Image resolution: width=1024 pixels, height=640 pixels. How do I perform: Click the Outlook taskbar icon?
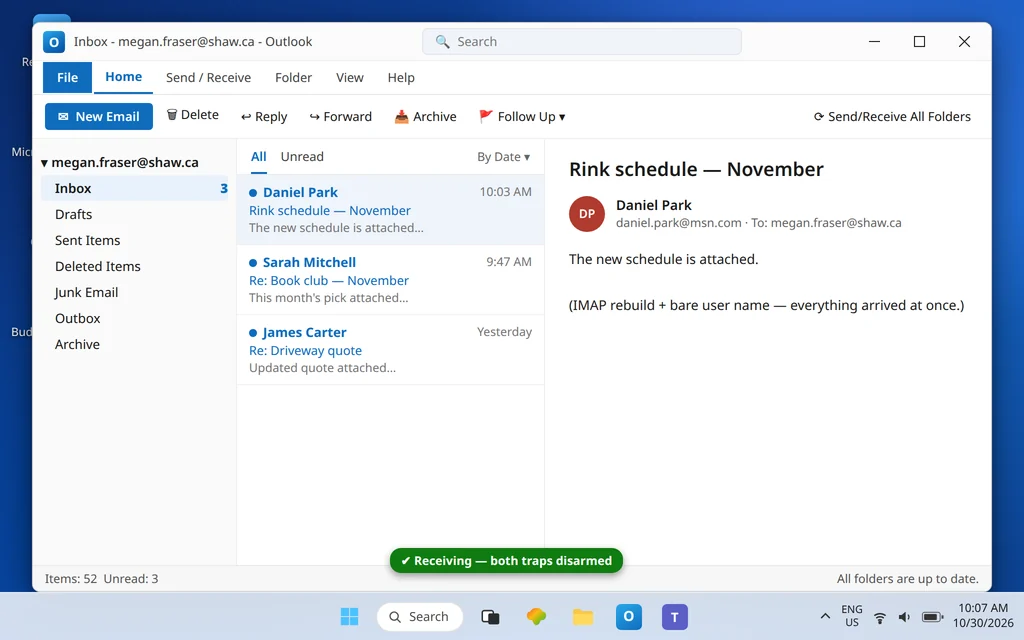tap(628, 616)
